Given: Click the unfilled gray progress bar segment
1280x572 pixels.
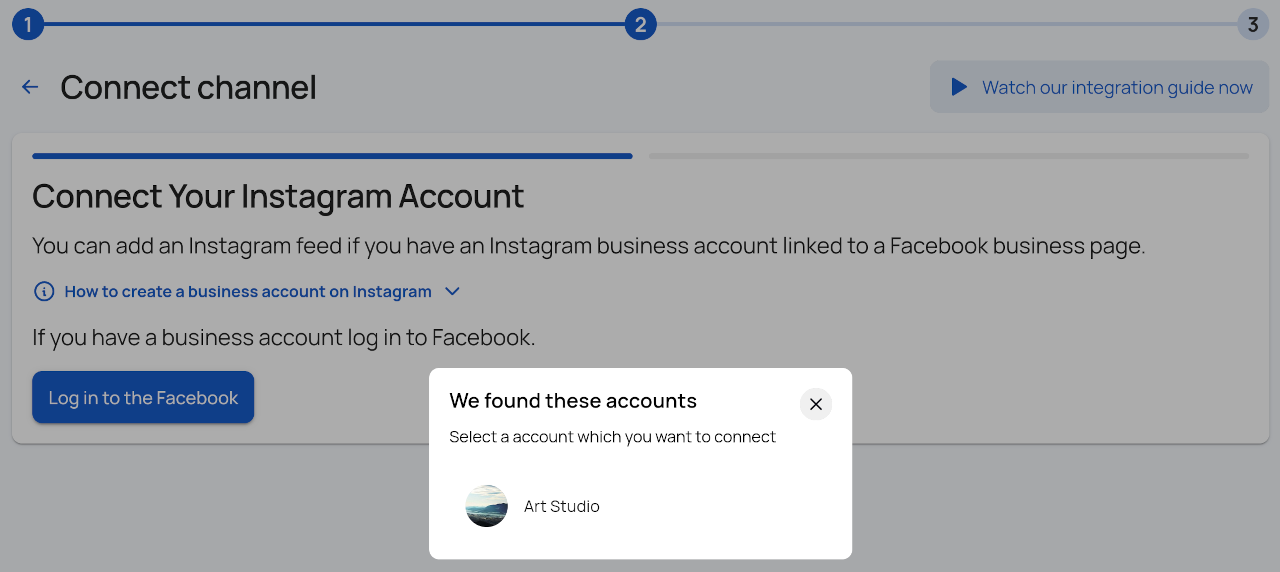Looking at the screenshot, I should point(948,156).
